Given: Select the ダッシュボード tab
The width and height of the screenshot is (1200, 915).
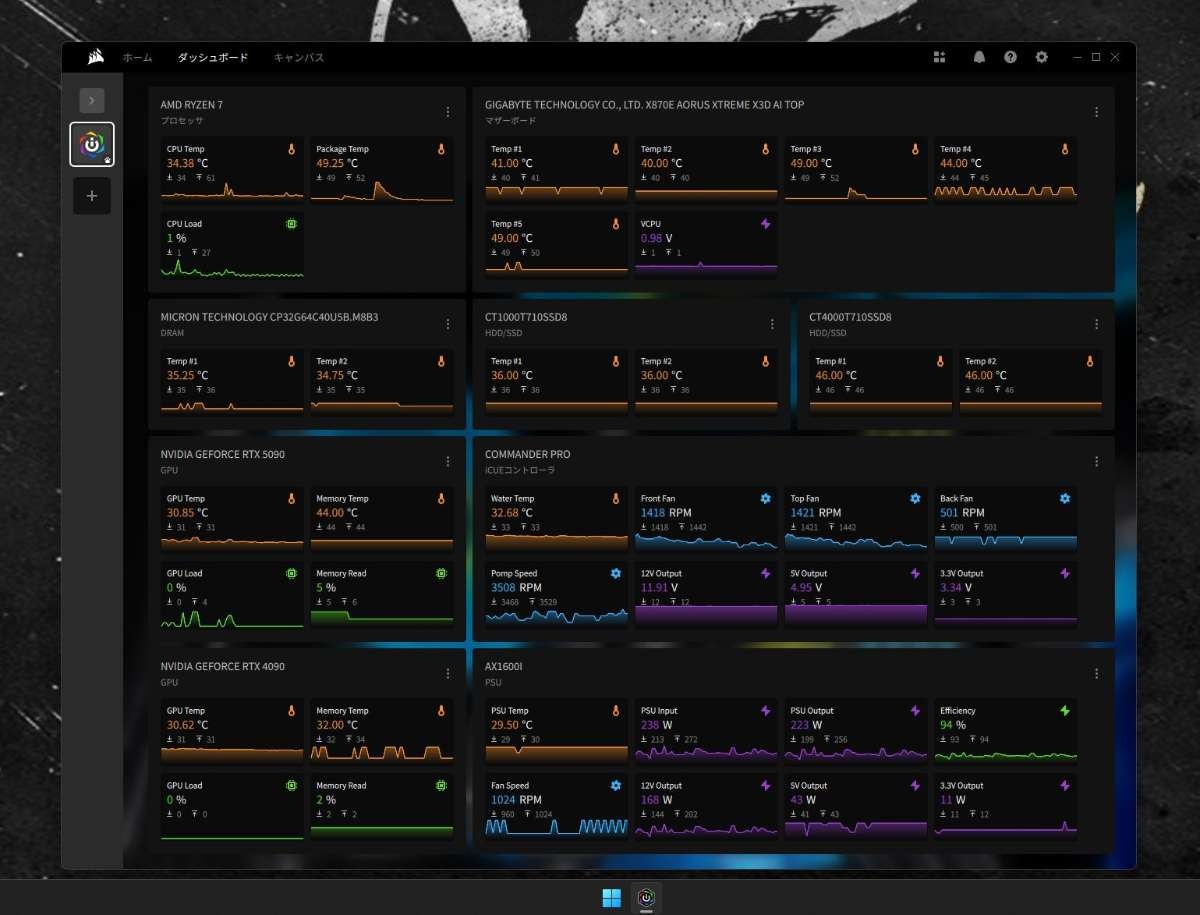Looking at the screenshot, I should pyautogui.click(x=212, y=58).
